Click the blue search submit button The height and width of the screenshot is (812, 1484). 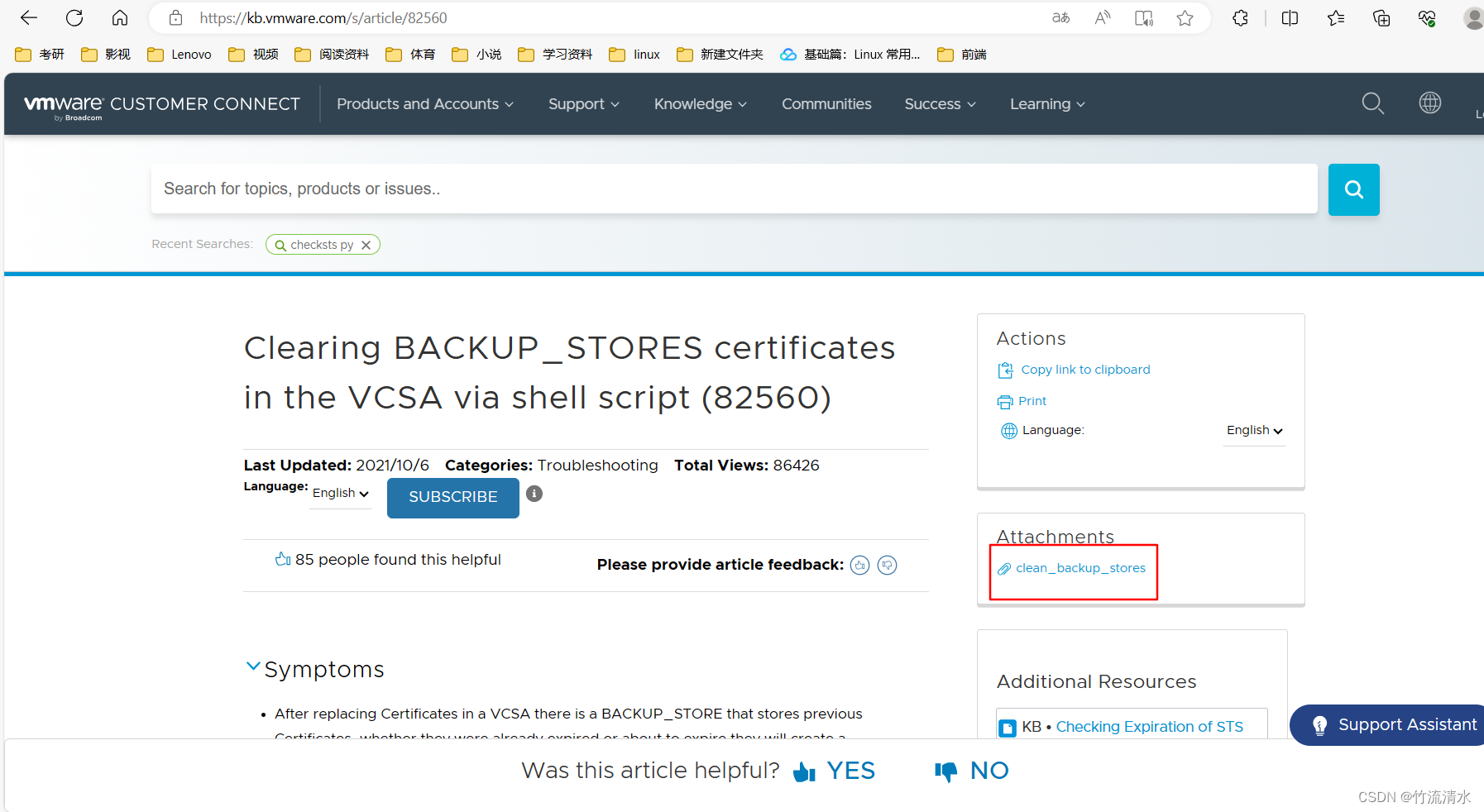(x=1354, y=189)
